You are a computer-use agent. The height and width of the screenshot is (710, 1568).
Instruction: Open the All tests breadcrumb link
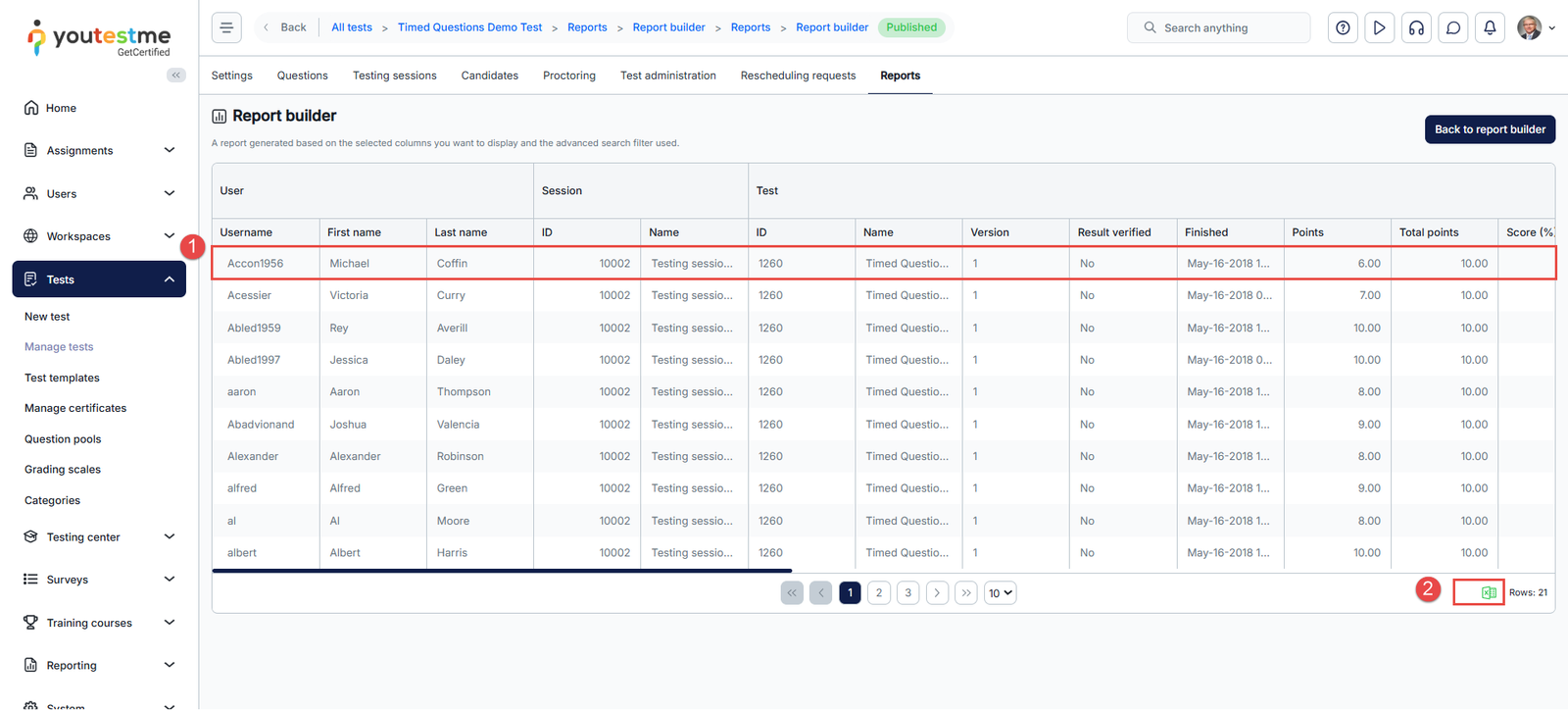tap(351, 27)
